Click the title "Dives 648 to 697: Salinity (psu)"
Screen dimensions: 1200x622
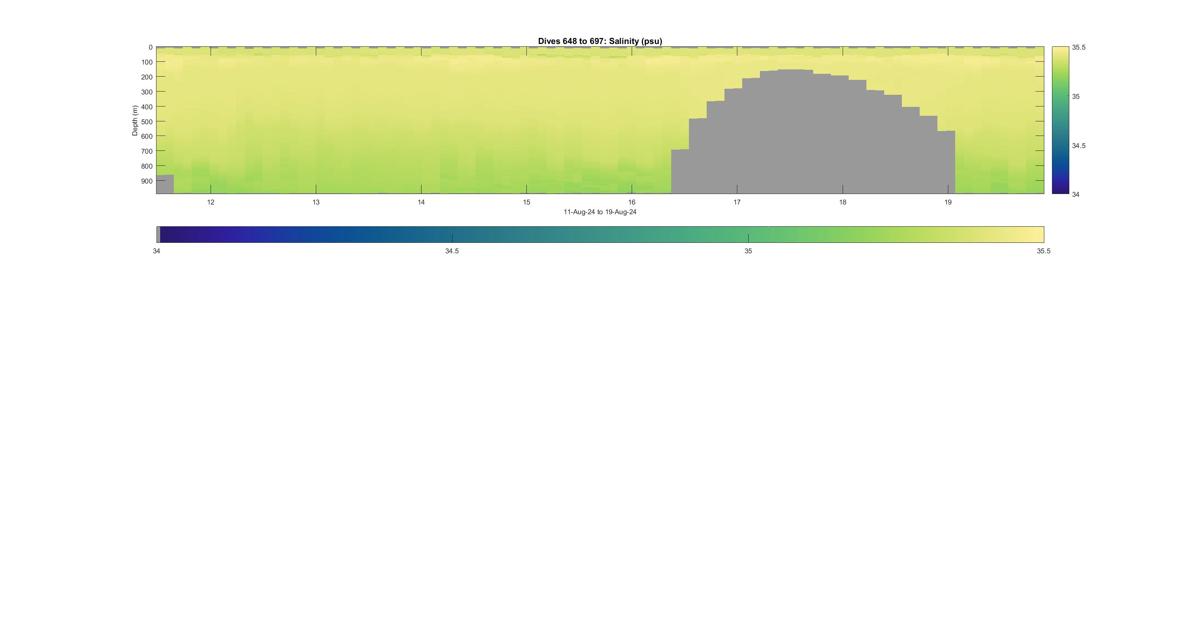[600, 41]
